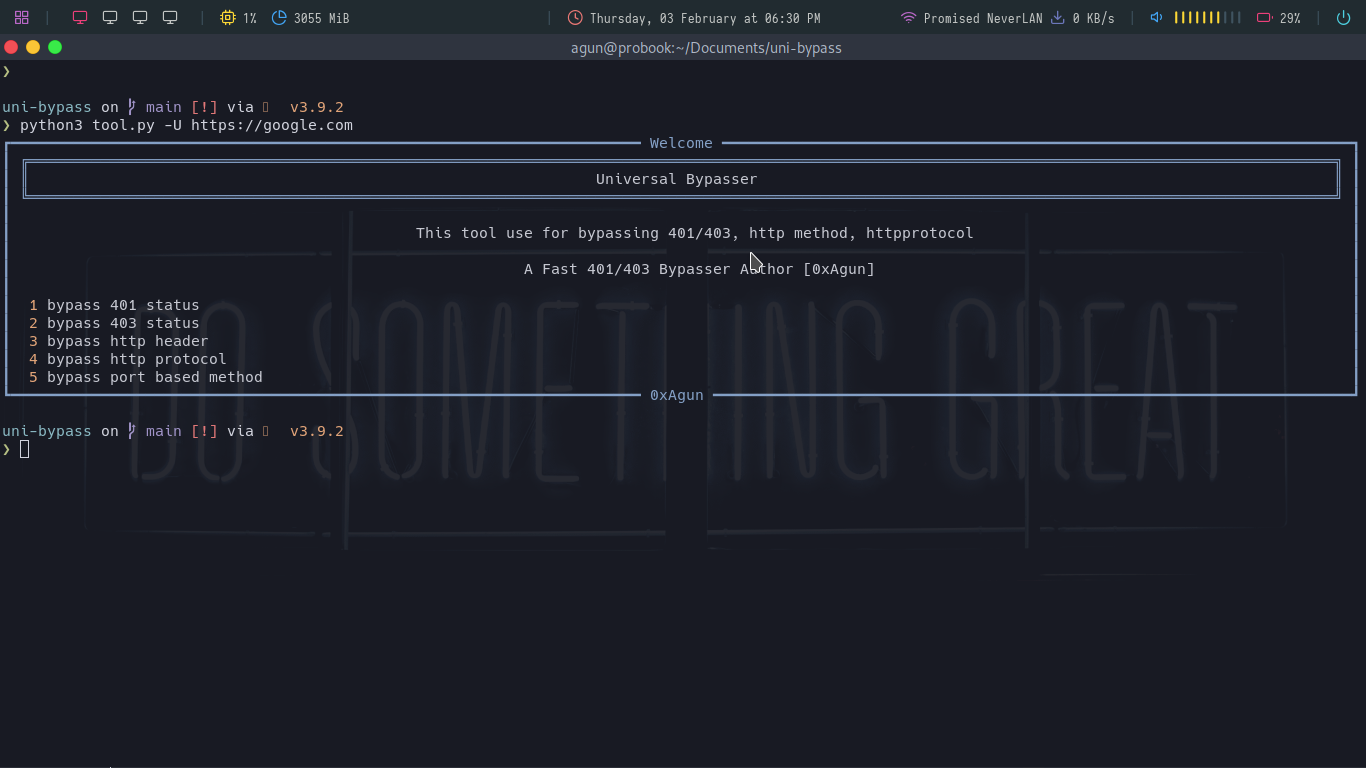Click the terminal cursor at the bottom prompt
Screen dimensions: 1366x768
tap(25, 449)
